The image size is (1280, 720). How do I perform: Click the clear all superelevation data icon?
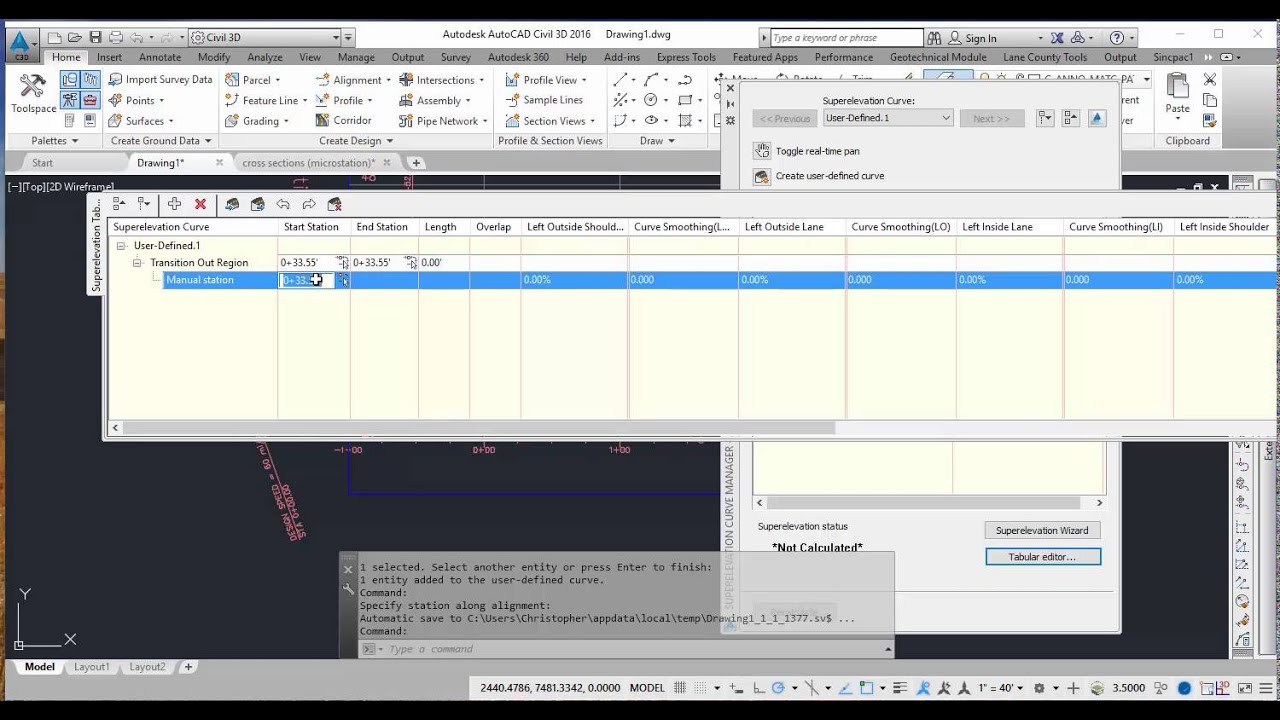(335, 204)
